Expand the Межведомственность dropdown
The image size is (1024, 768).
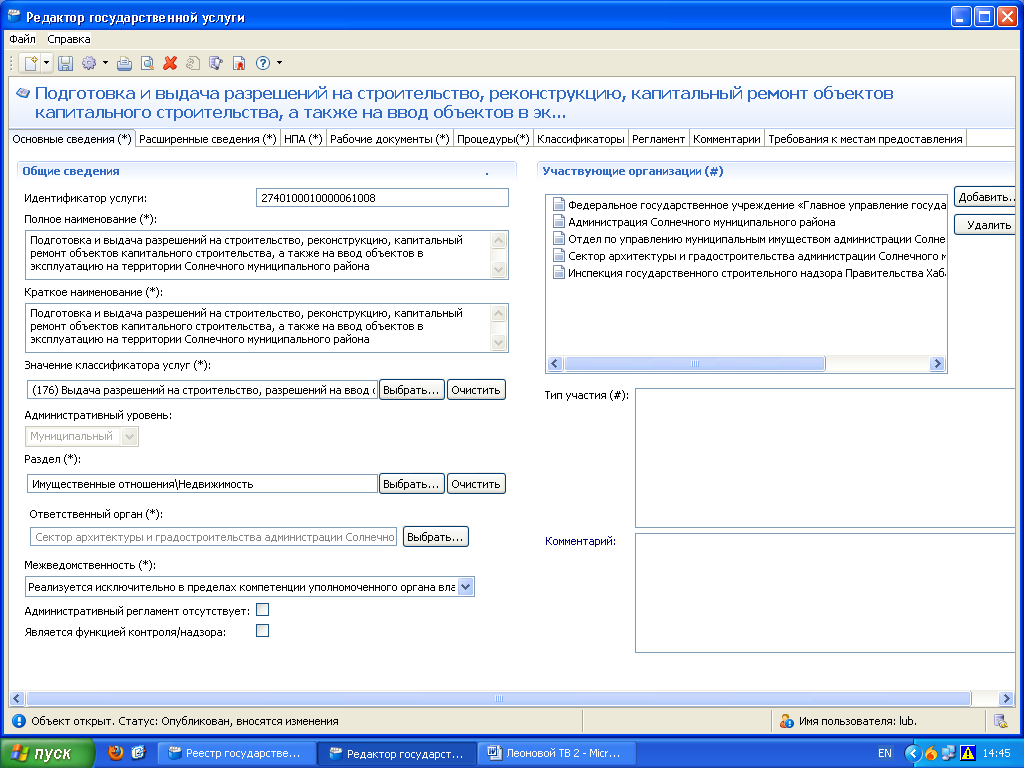click(x=465, y=587)
